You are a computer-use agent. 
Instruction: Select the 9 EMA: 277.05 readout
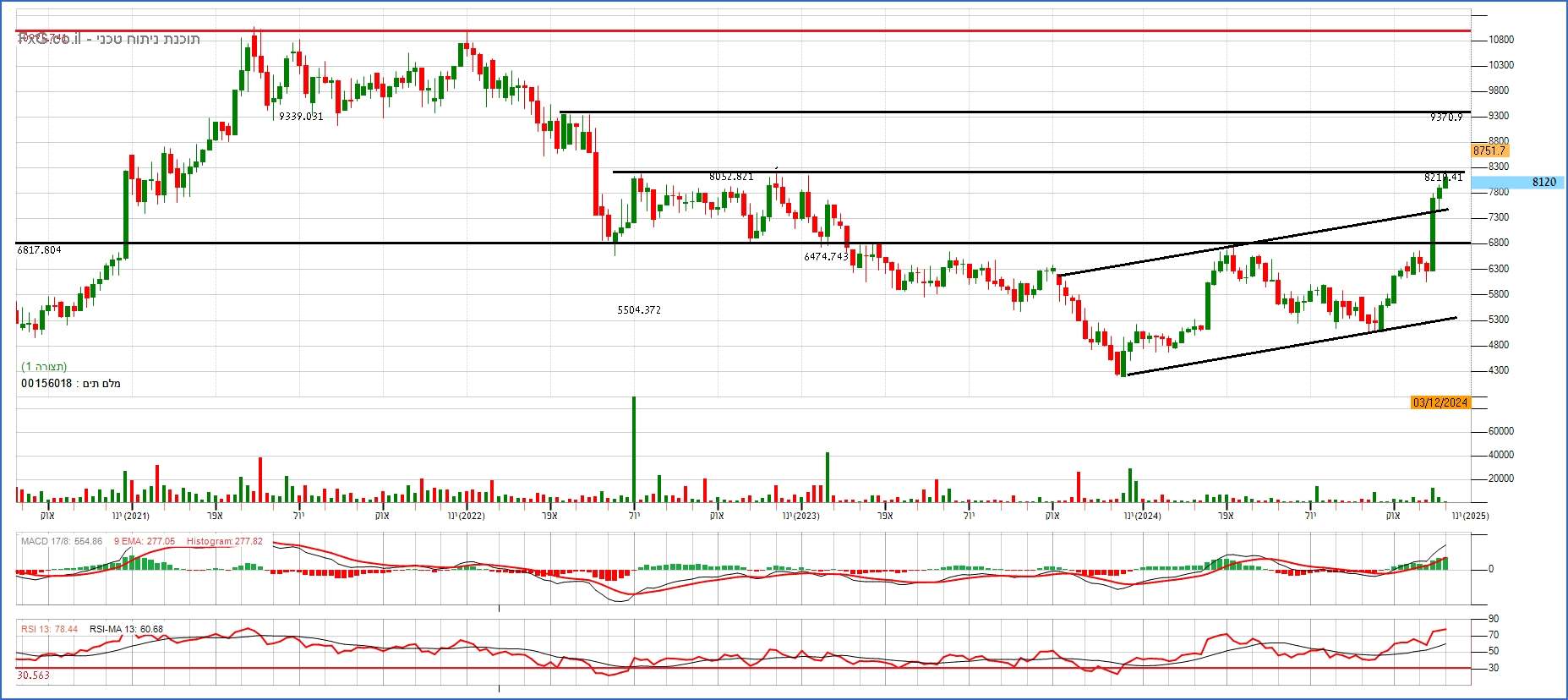pyautogui.click(x=145, y=541)
